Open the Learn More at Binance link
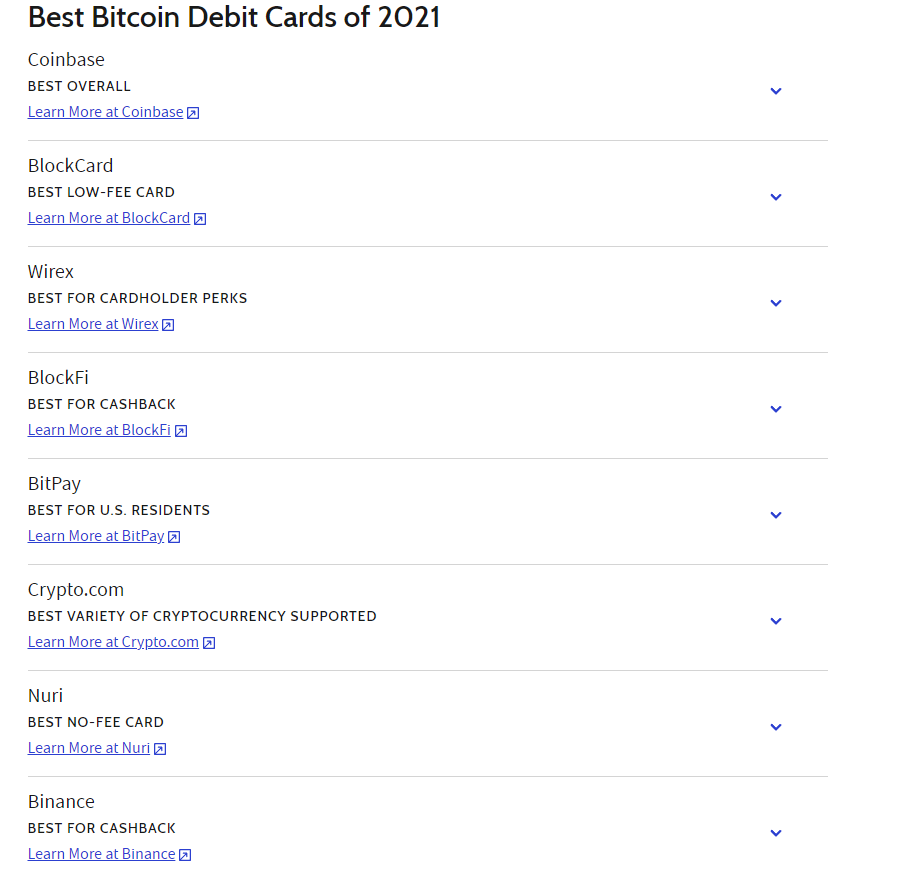Viewport: 909px width, 875px height. point(101,854)
